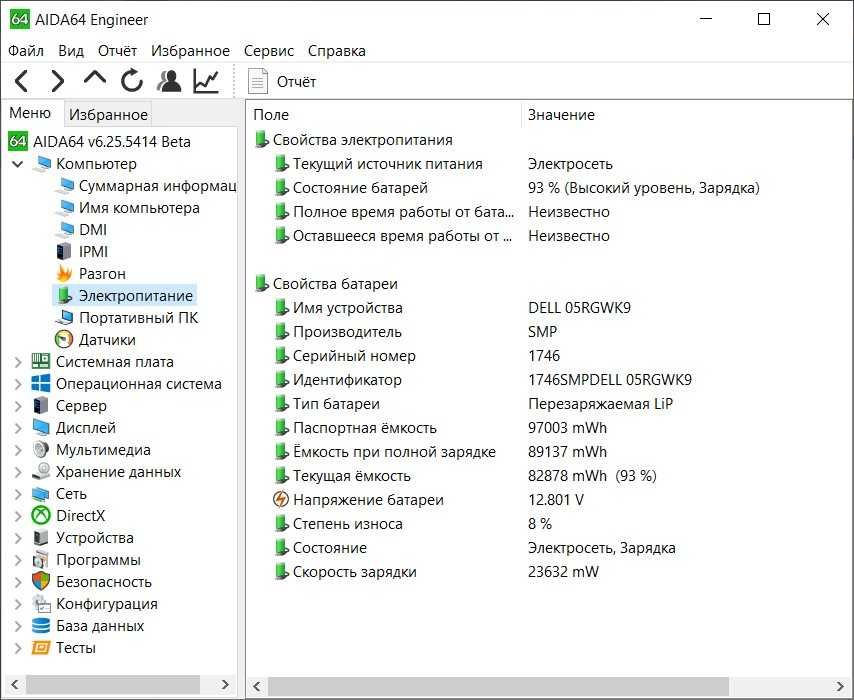This screenshot has width=854, height=700.
Task: Click the Сеть network icon
Action: tap(41, 494)
